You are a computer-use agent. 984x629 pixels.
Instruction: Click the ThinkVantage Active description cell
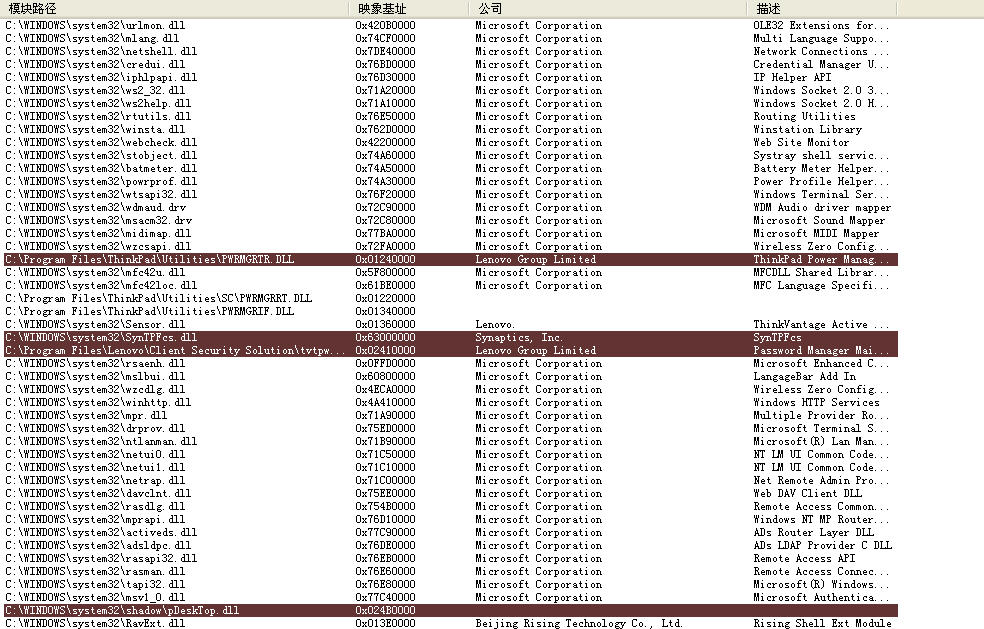pos(821,324)
